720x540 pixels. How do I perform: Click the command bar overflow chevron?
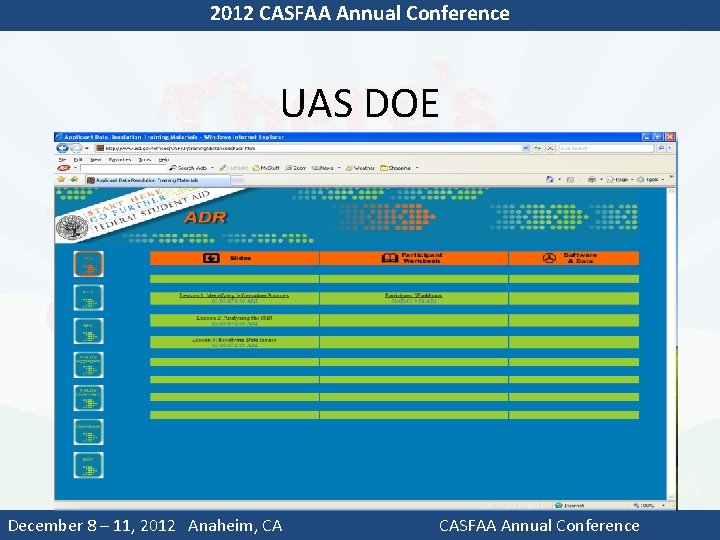click(671, 177)
